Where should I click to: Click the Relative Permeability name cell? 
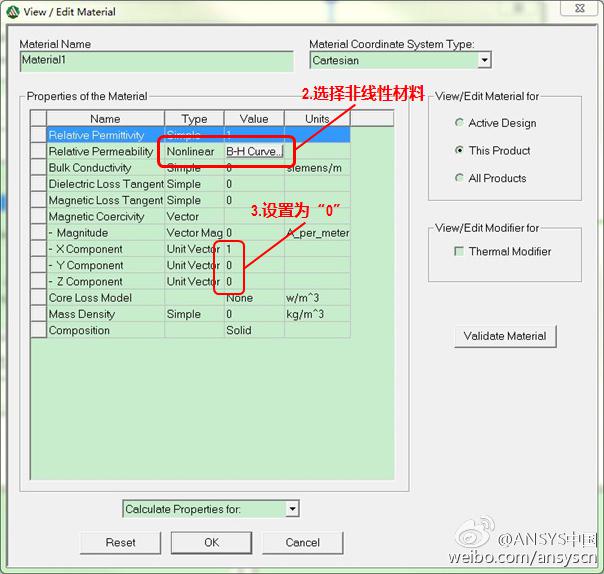click(x=105, y=151)
